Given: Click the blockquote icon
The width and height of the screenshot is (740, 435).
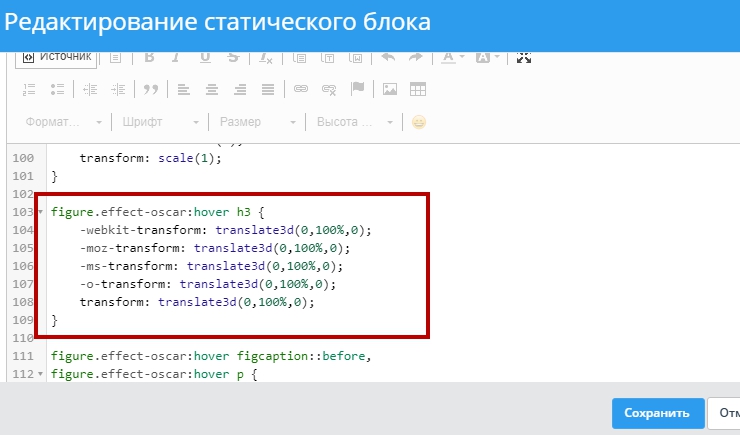Looking at the screenshot, I should [151, 89].
